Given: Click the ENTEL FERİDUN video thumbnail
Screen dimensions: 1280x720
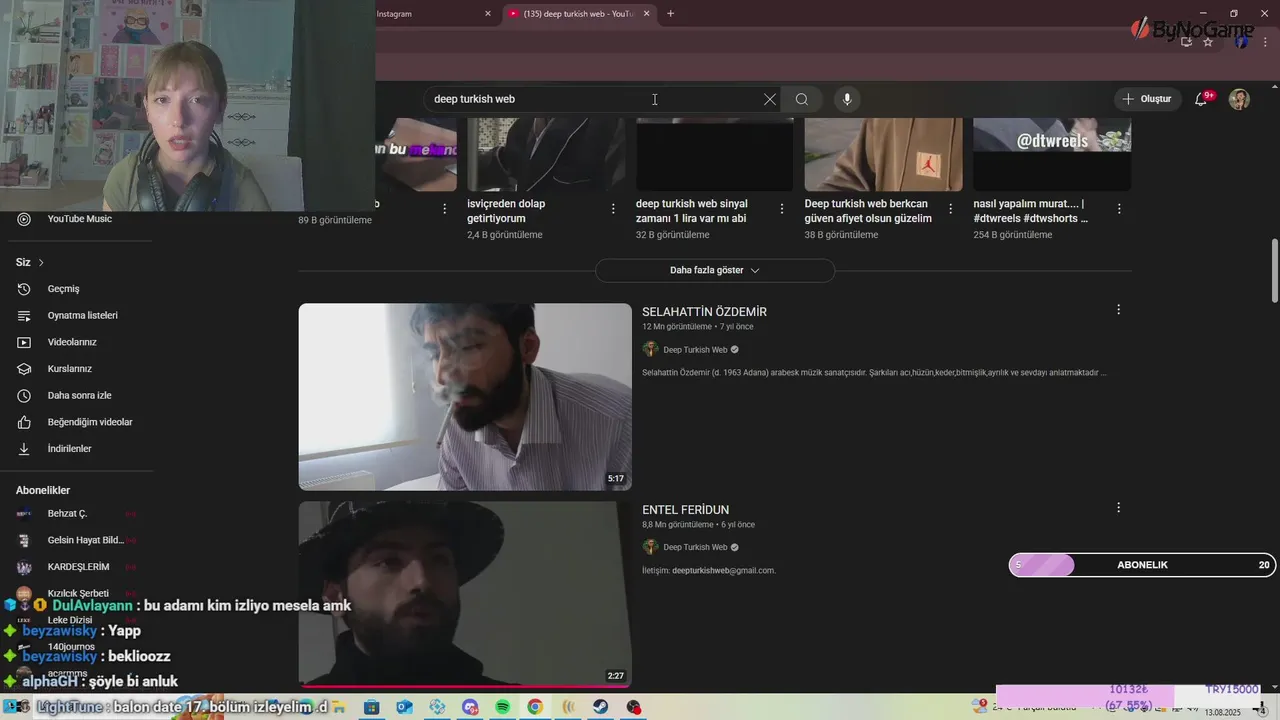Looking at the screenshot, I should (x=465, y=594).
